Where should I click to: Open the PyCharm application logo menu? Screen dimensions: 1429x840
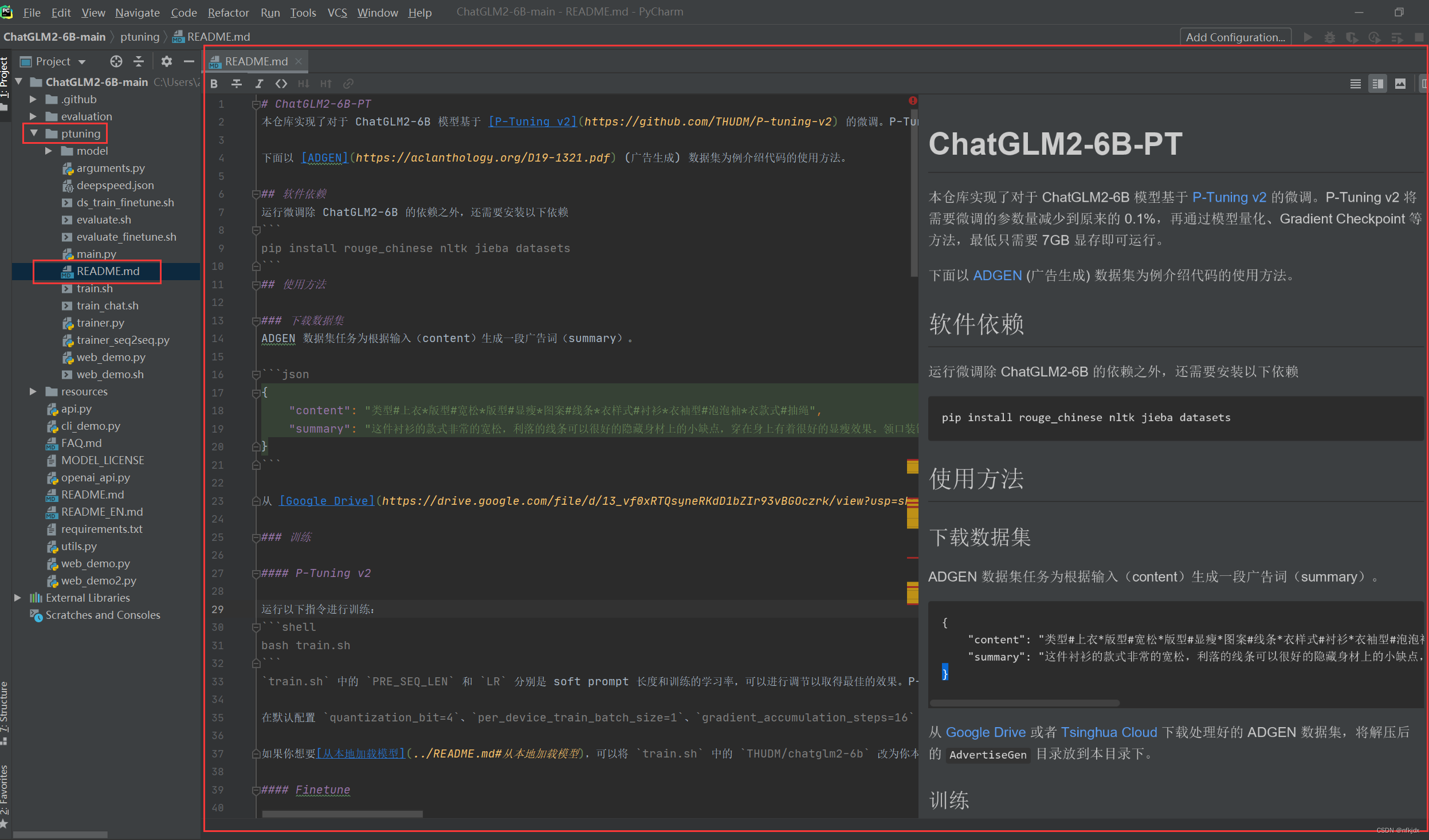click(7, 11)
